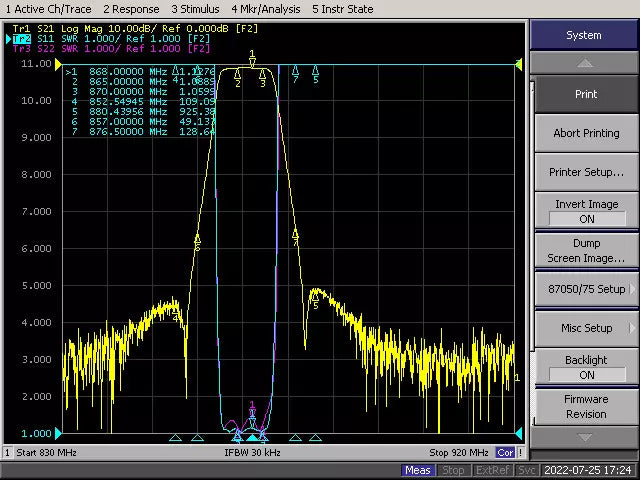The height and width of the screenshot is (480, 640).
Task: Select marker 6 on the rising filter edge
Action: pos(197,240)
